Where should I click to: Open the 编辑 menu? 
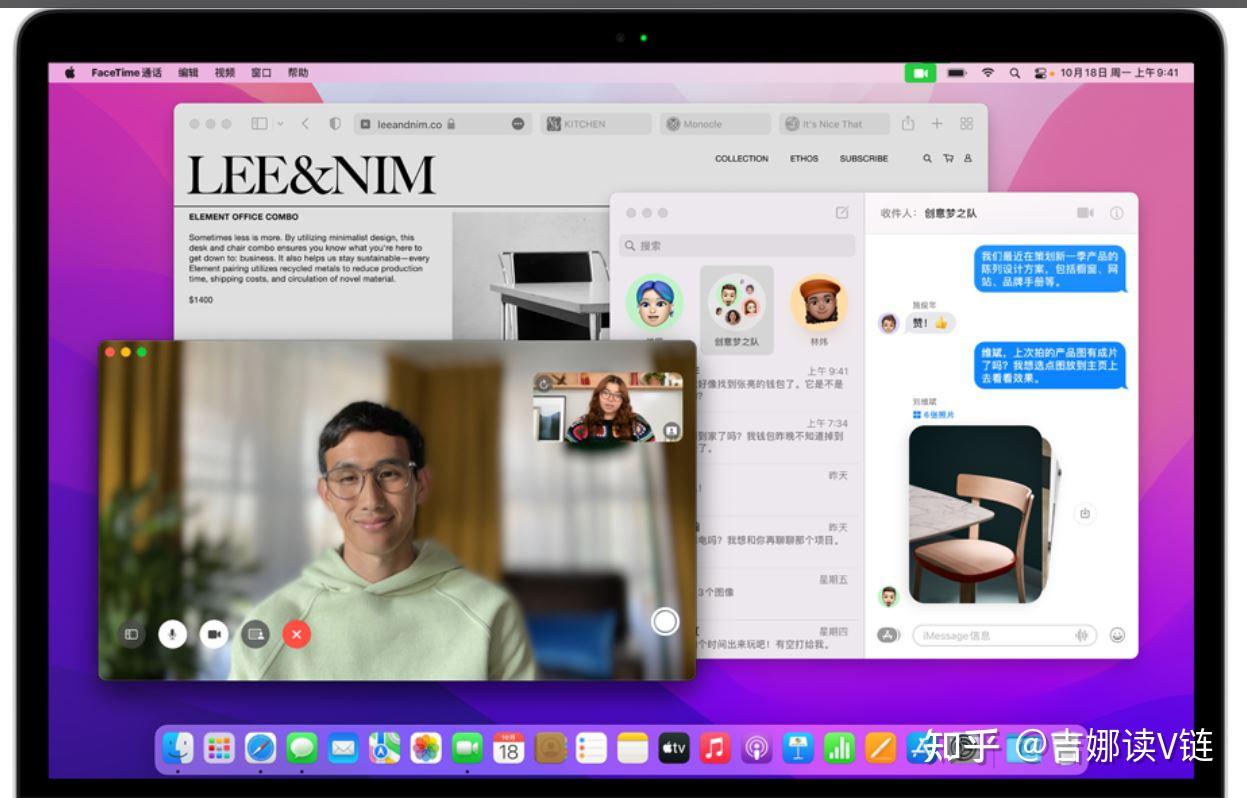click(188, 73)
